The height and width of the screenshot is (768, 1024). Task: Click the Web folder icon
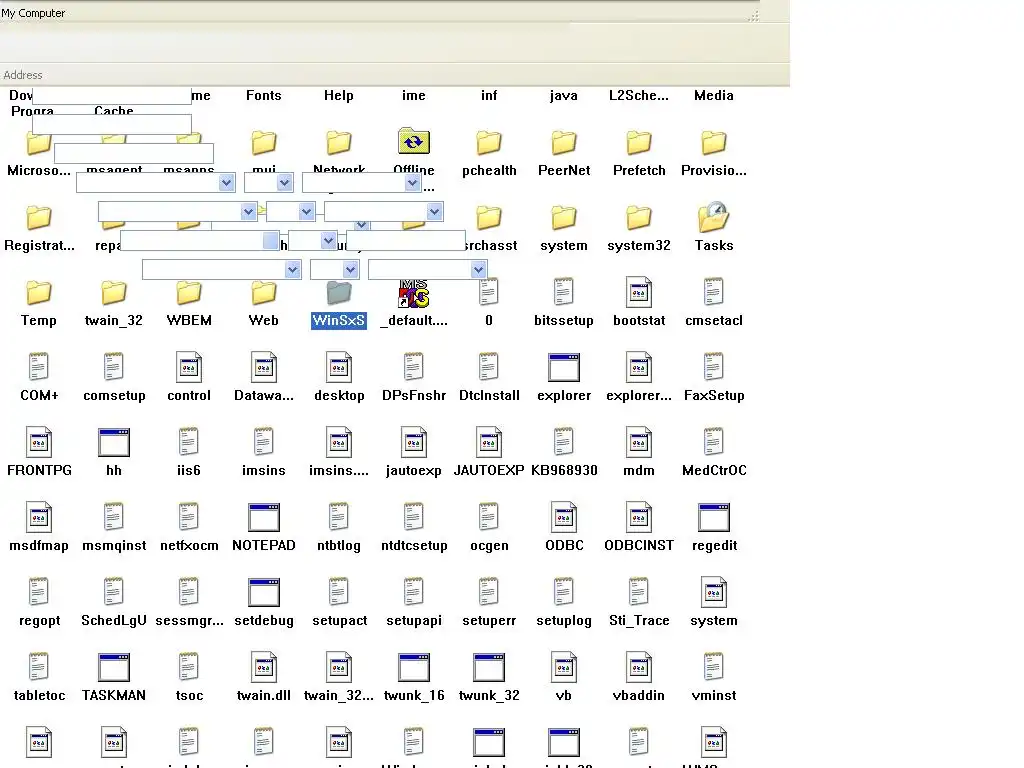[x=264, y=293]
